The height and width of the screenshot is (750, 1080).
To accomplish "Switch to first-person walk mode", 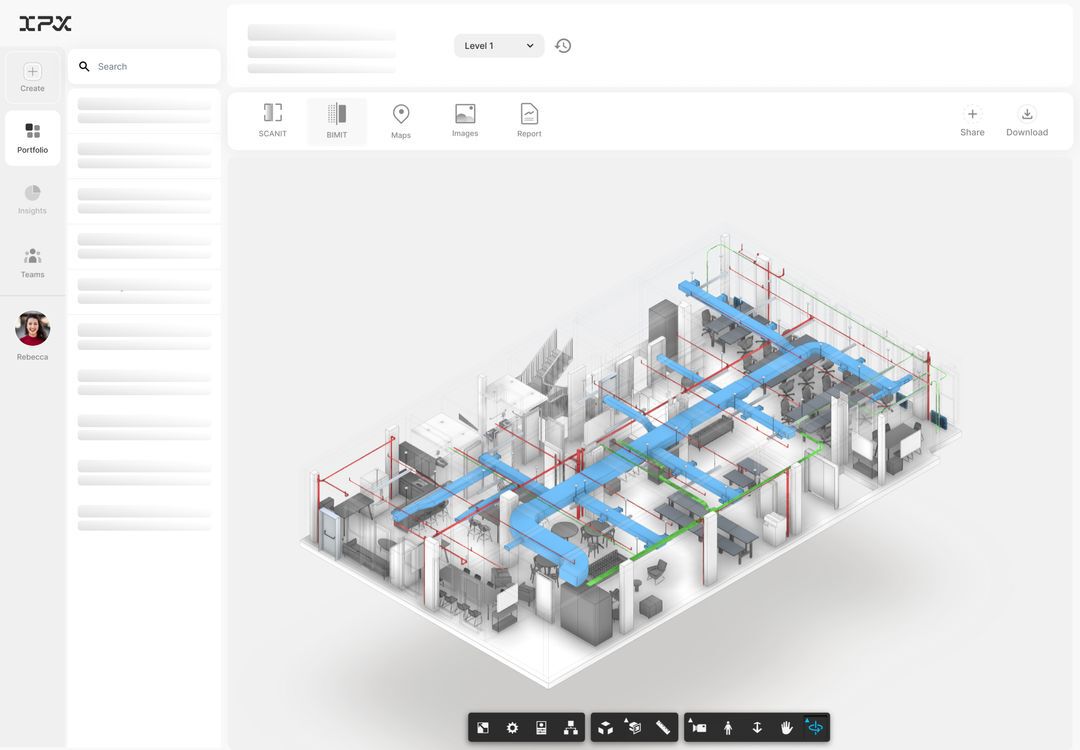I will (728, 728).
